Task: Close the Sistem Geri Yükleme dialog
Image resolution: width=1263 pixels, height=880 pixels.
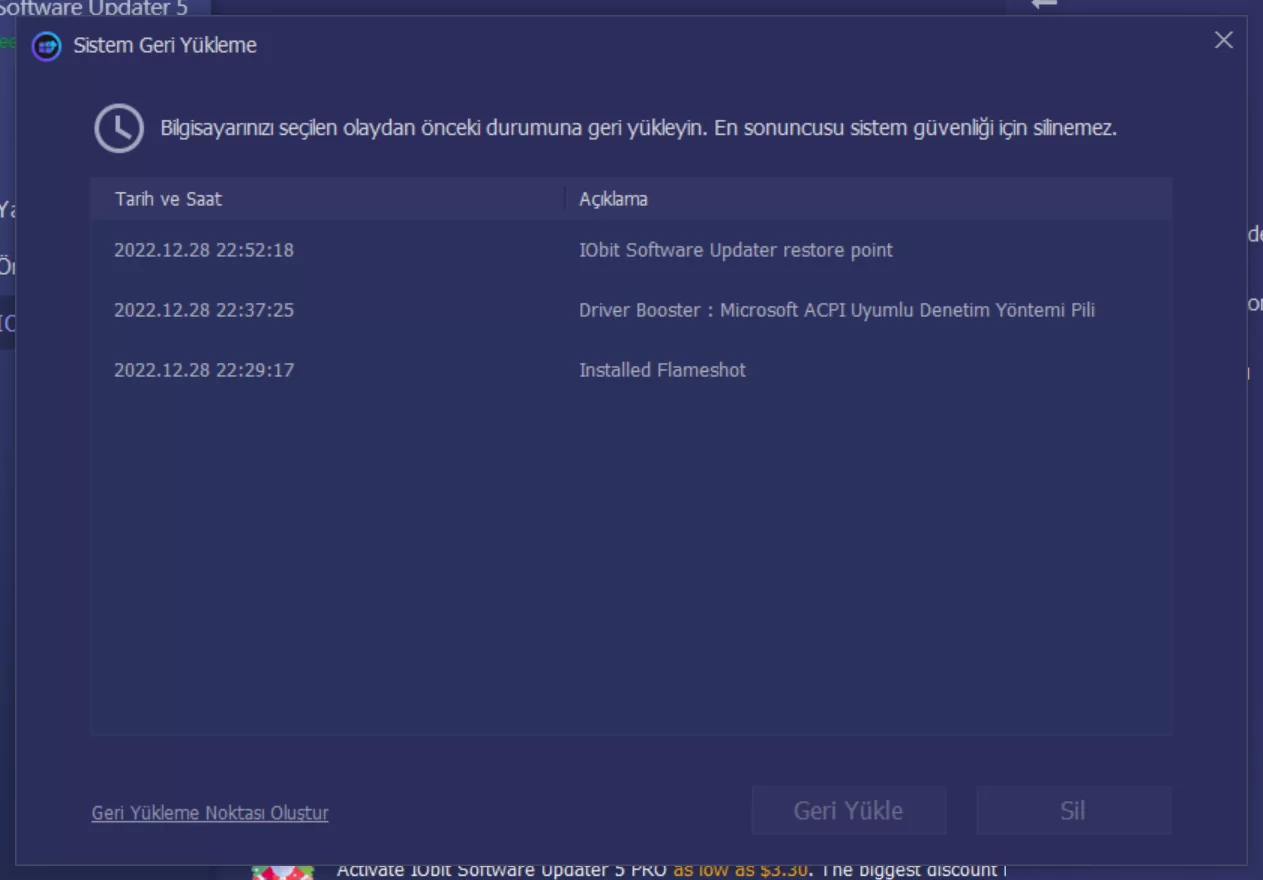Action: [1223, 40]
